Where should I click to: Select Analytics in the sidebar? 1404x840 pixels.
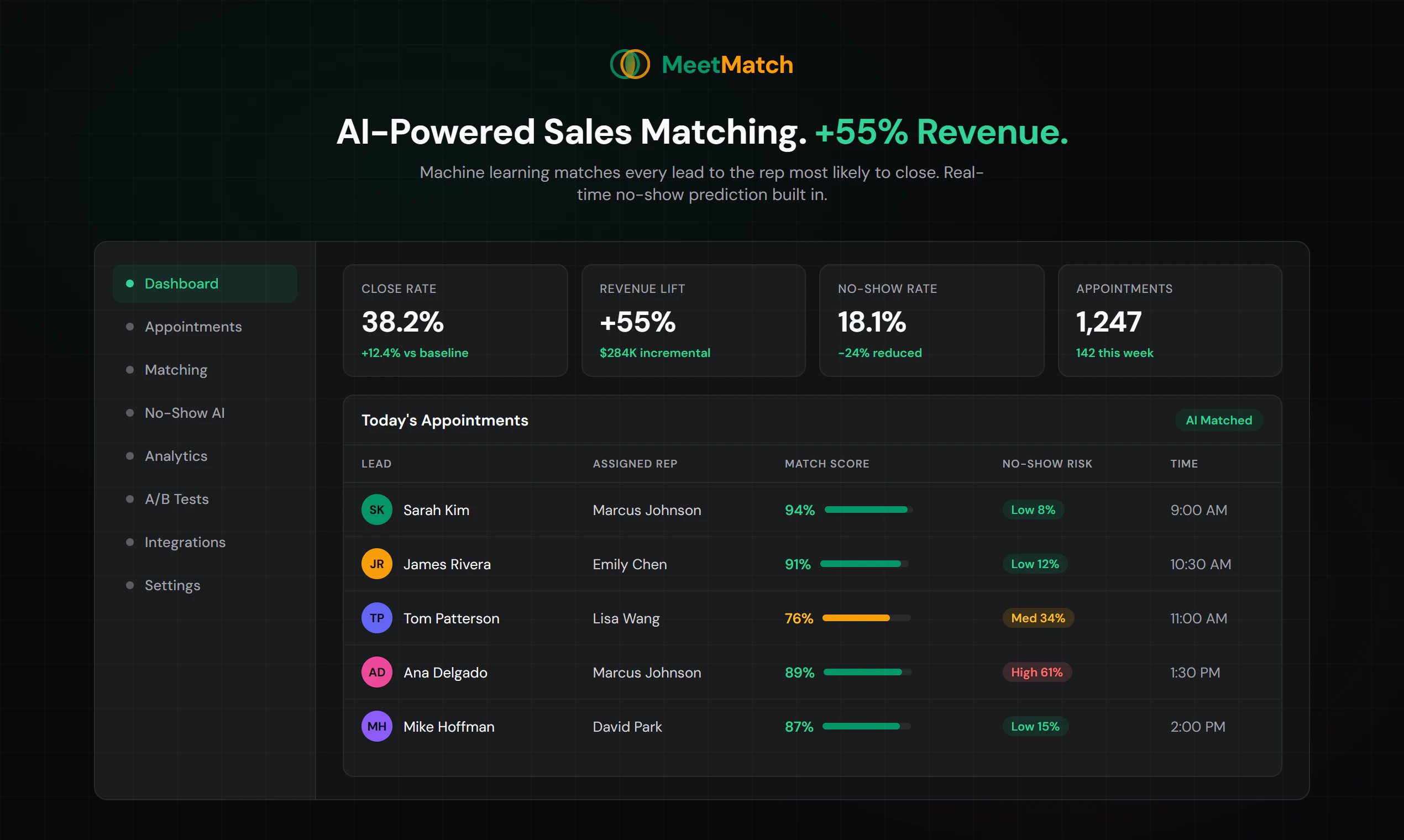coord(176,456)
